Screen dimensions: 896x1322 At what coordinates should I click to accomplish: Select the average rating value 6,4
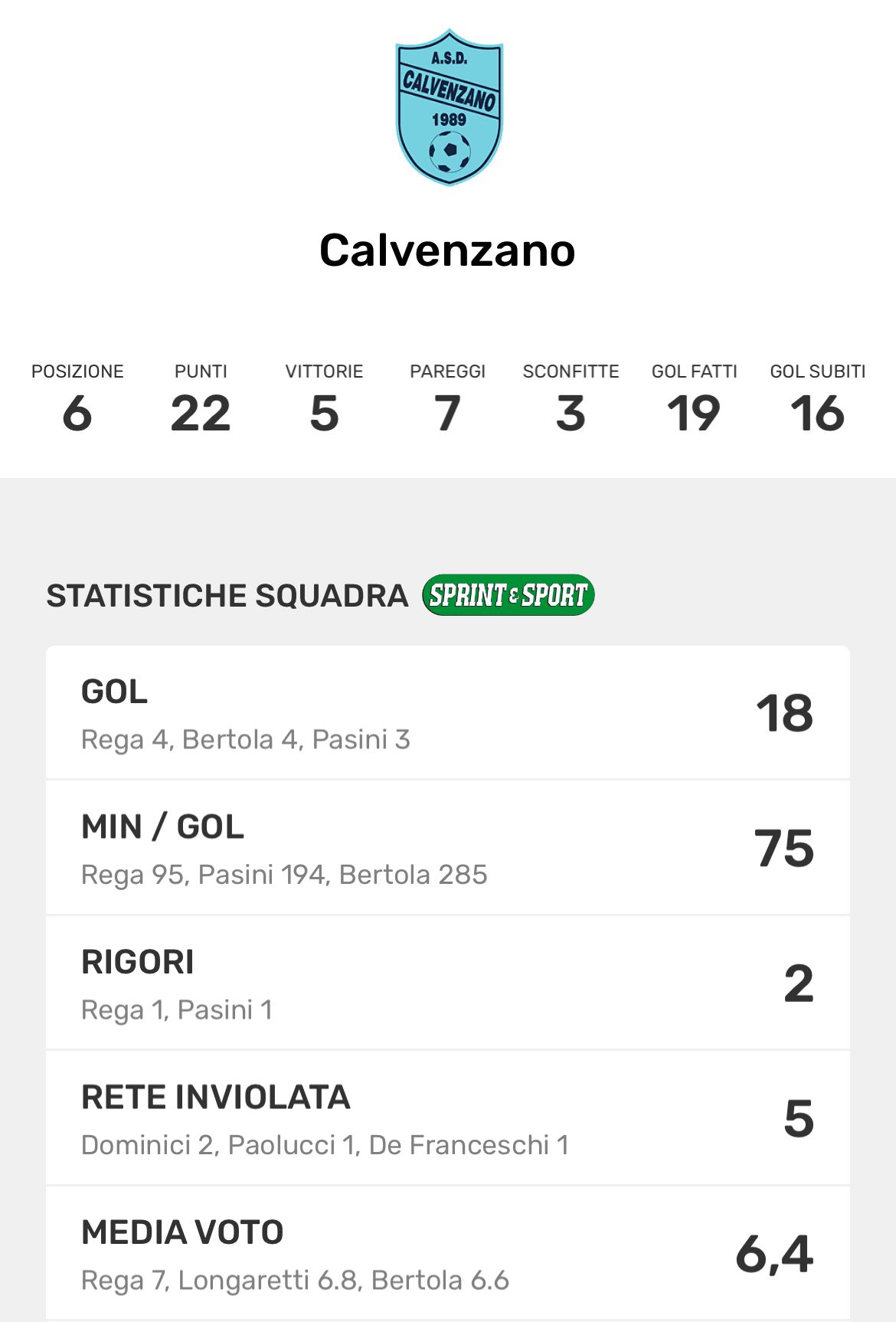tap(774, 1255)
